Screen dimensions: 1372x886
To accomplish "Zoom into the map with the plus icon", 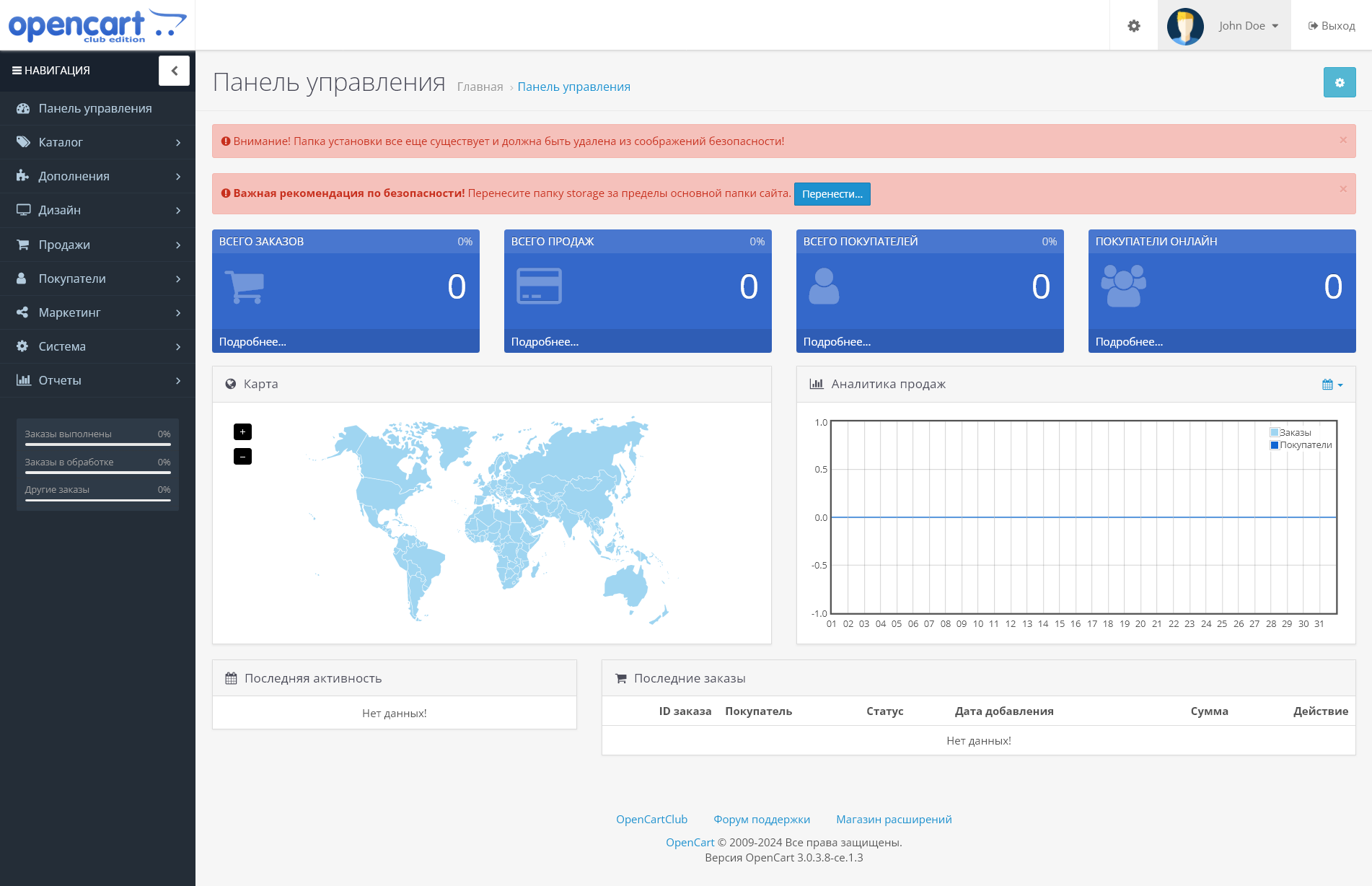I will point(242,431).
